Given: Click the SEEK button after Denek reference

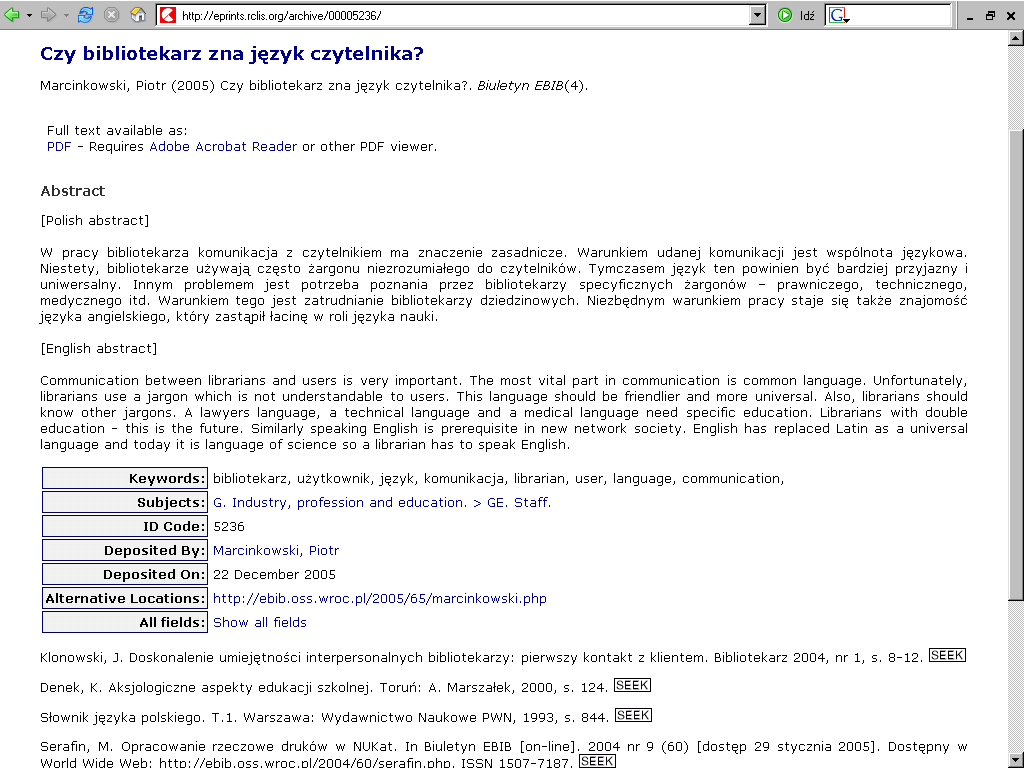Looking at the screenshot, I should point(632,686).
